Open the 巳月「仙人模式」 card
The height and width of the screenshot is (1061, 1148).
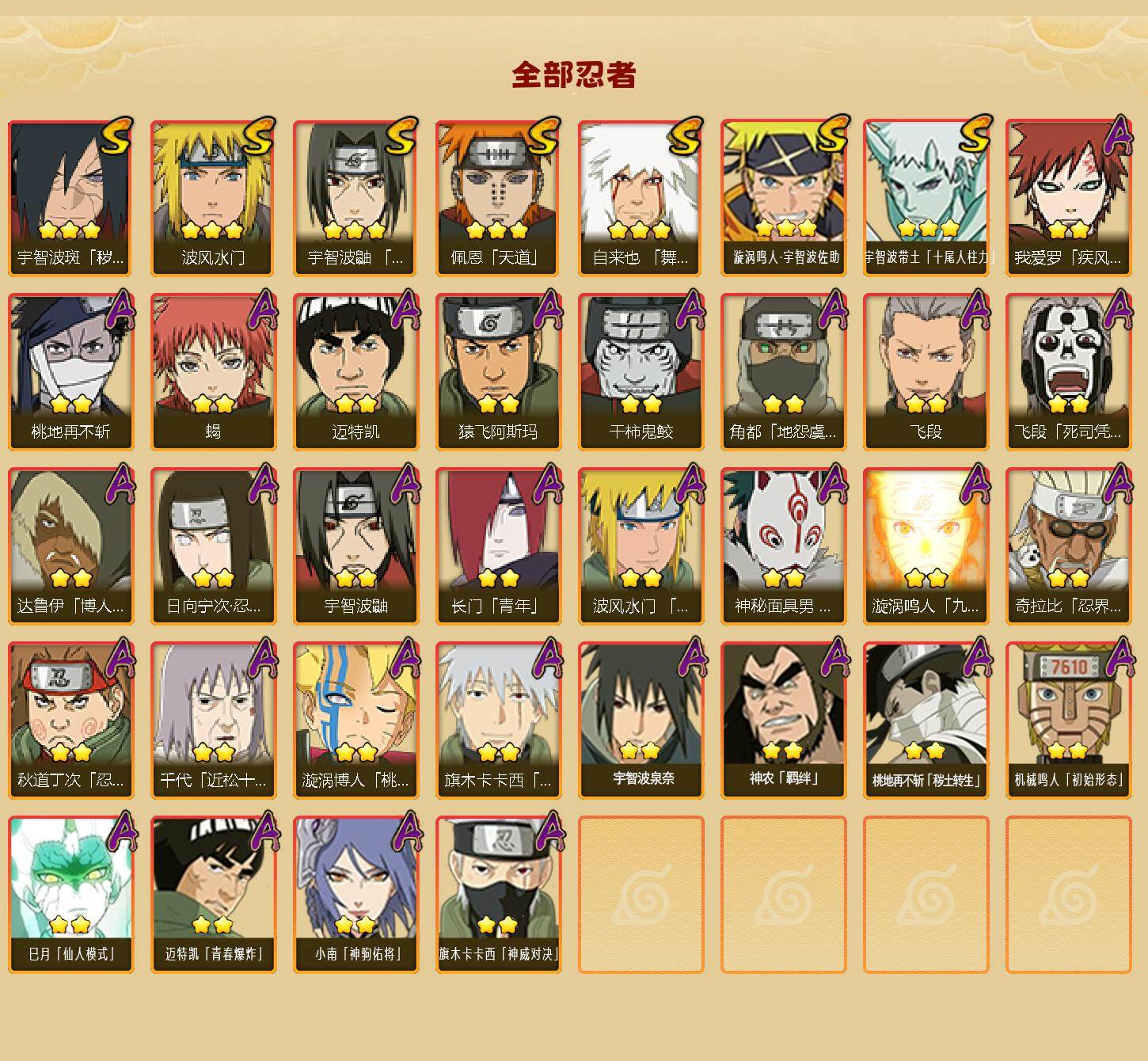tap(70, 895)
